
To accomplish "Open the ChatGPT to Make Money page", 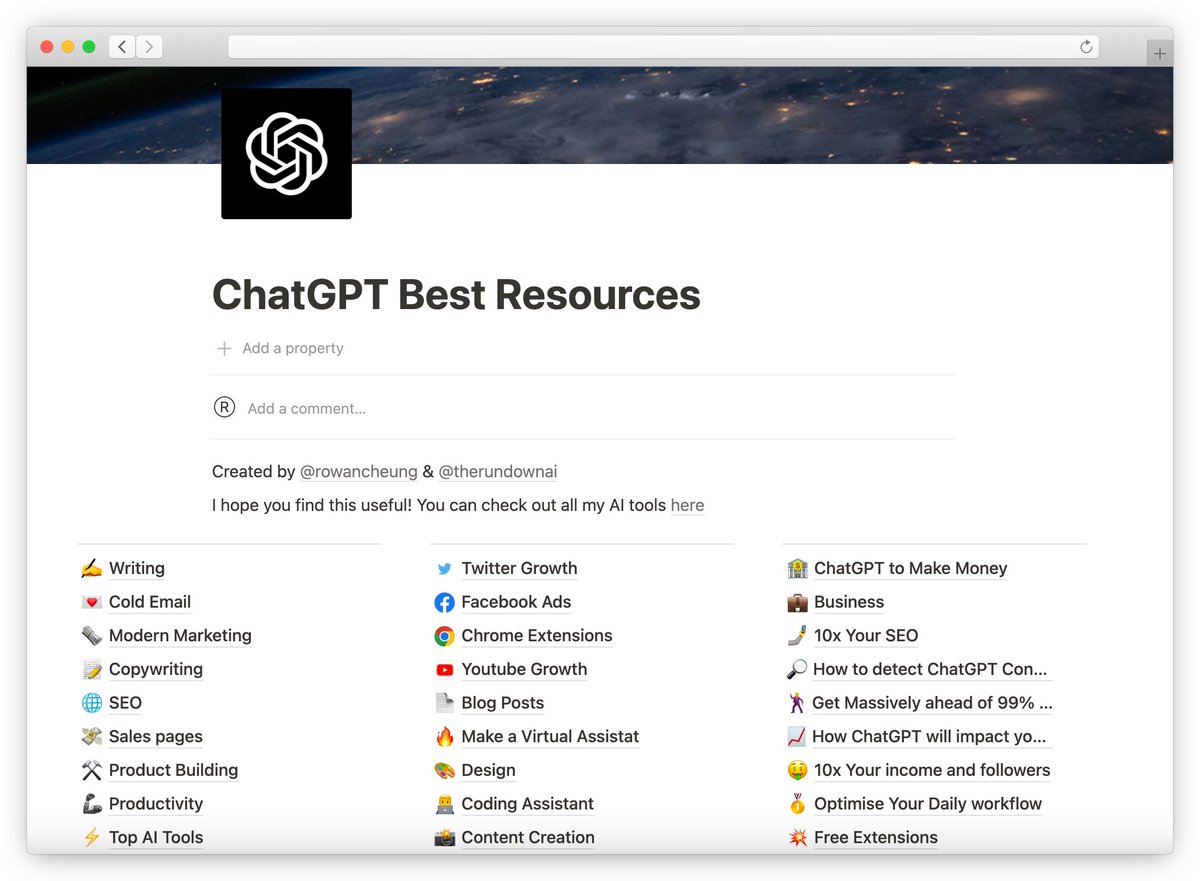I will click(910, 568).
